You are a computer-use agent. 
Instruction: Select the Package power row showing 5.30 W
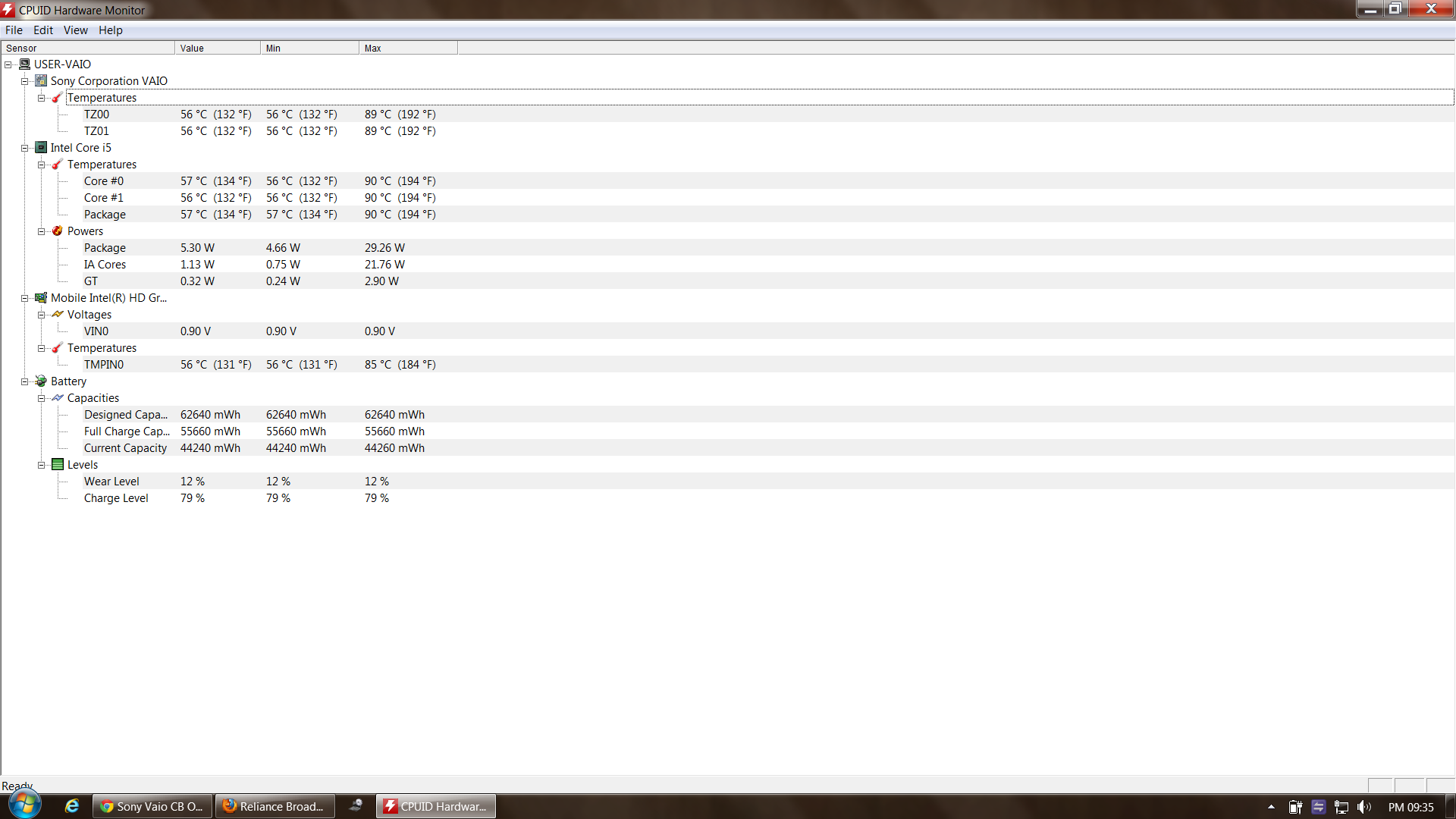769,248
